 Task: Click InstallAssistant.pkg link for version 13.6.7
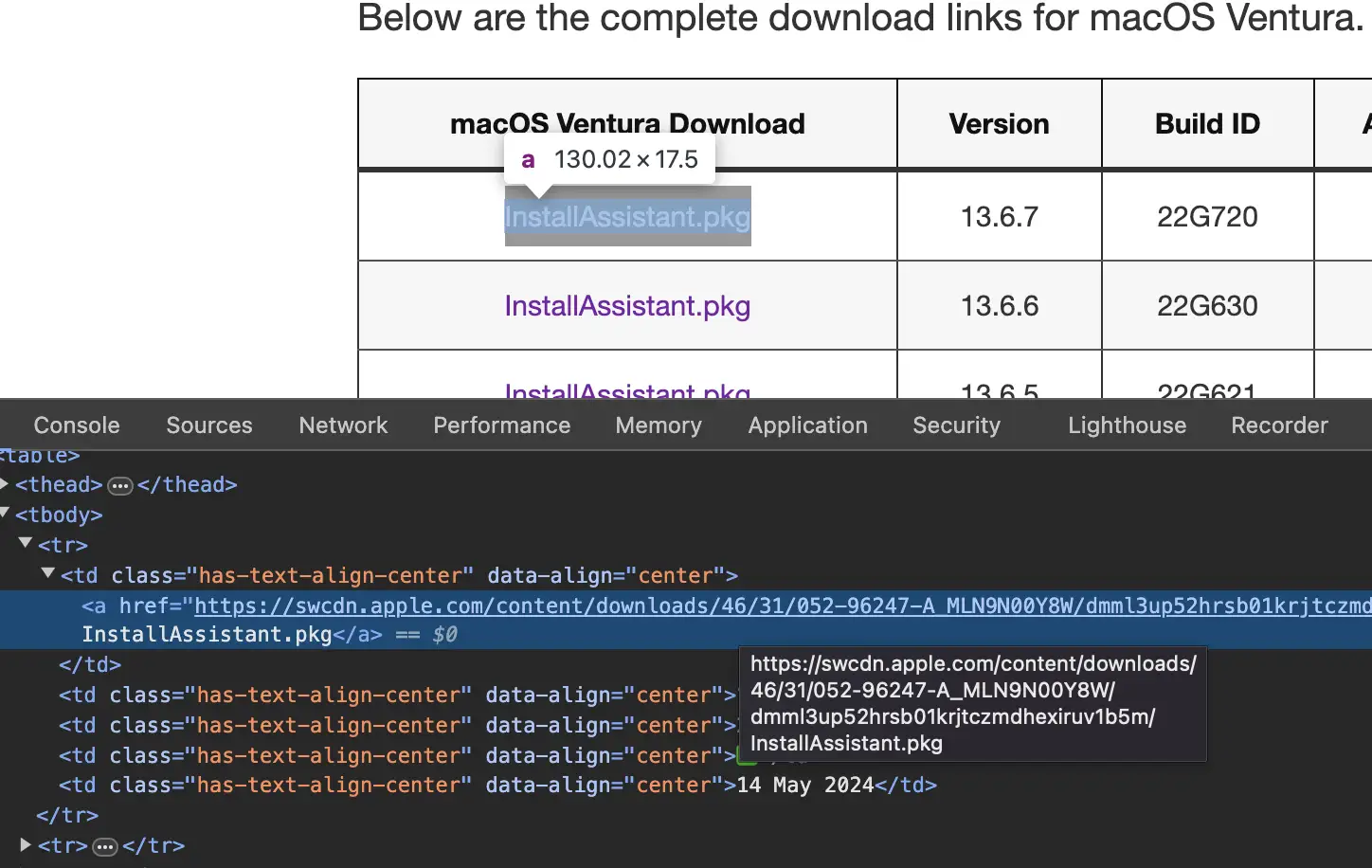[x=627, y=217]
